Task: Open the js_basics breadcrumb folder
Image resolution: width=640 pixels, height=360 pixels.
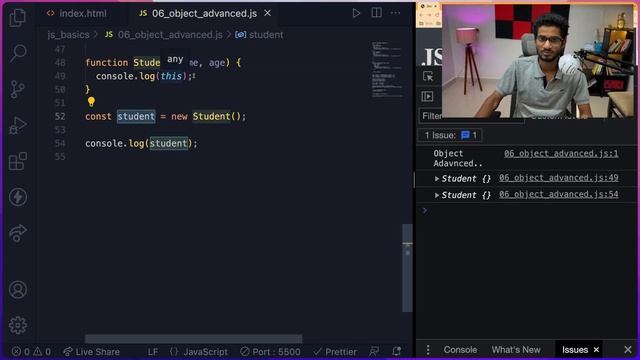Action: click(x=68, y=35)
